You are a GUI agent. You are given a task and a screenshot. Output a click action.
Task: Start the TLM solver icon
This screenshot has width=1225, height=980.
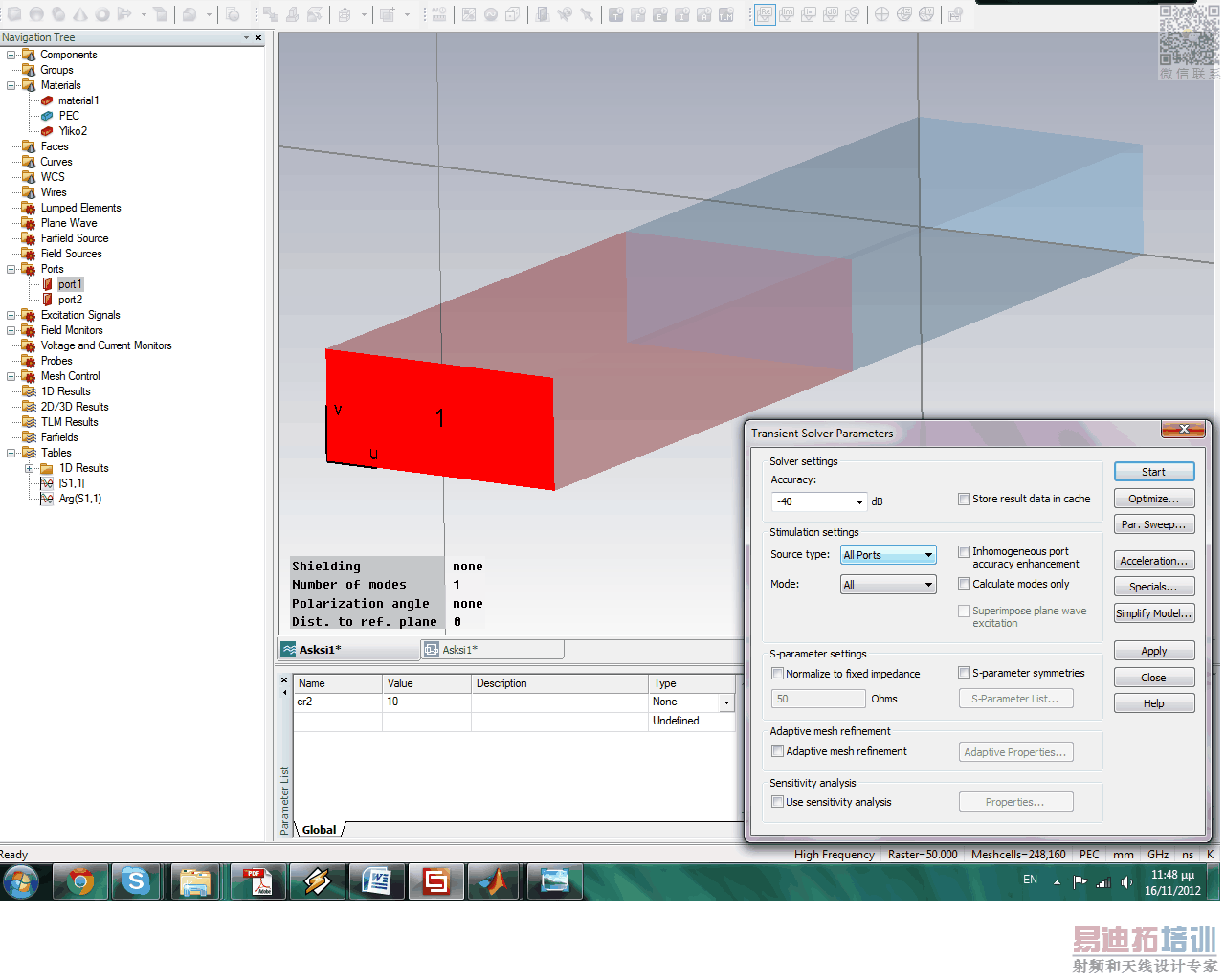[x=725, y=14]
